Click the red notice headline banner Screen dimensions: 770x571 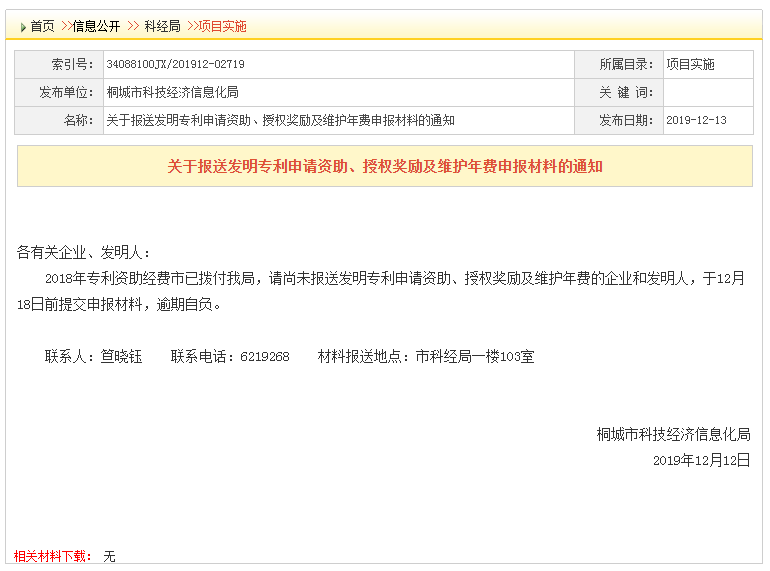click(385, 166)
